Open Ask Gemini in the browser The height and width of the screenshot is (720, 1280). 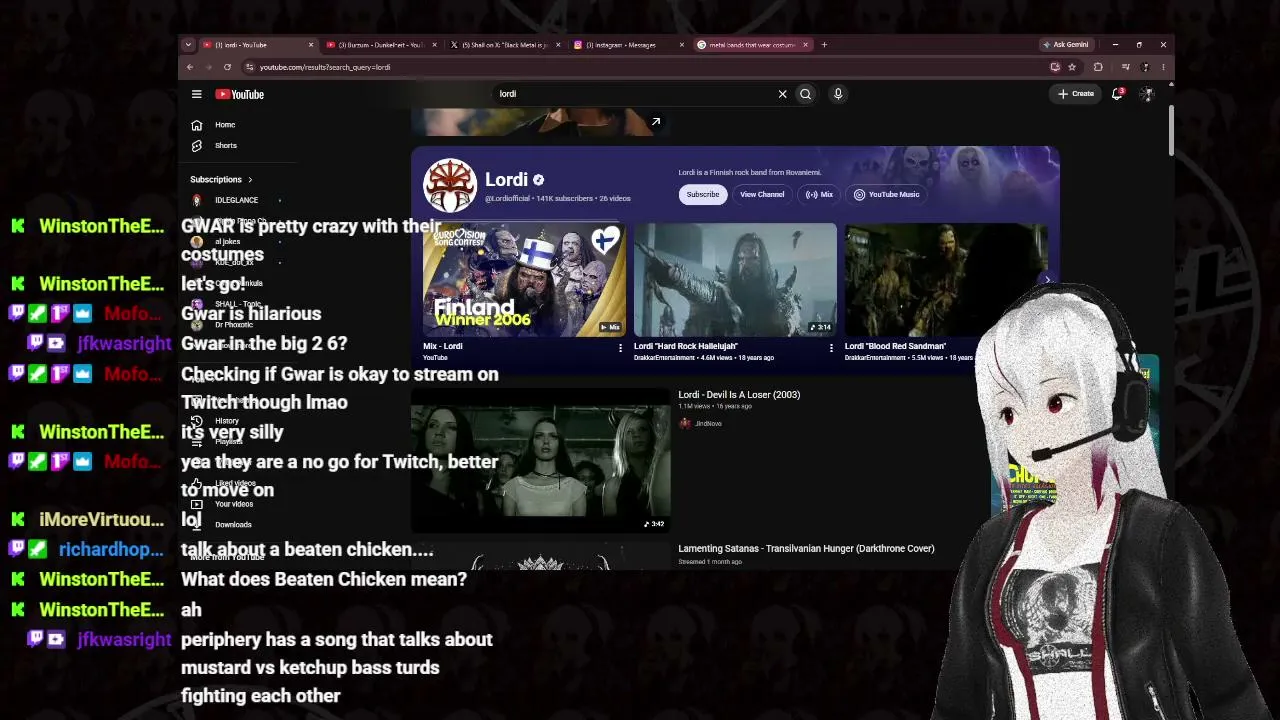[1066, 45]
